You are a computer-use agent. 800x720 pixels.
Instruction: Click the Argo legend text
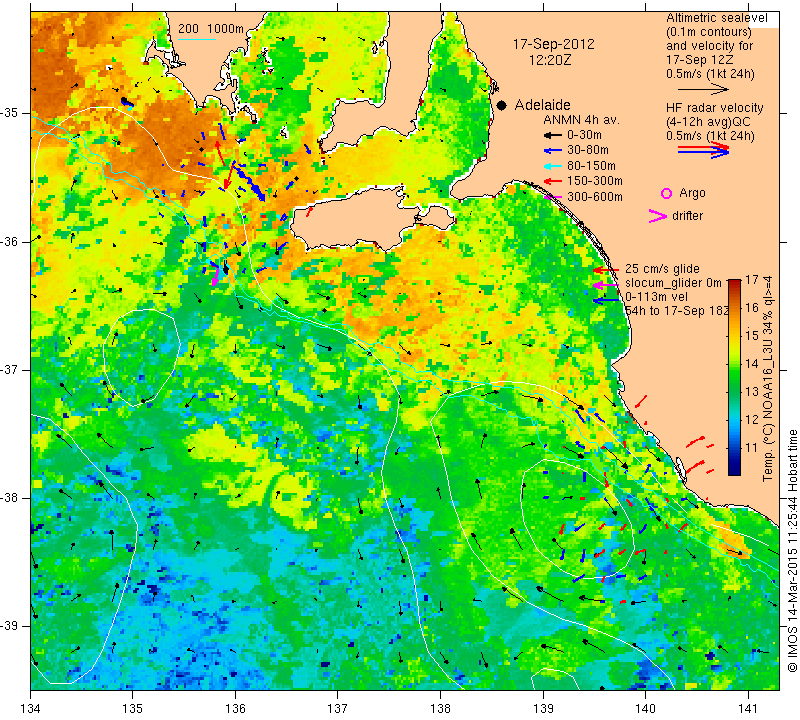click(692, 193)
